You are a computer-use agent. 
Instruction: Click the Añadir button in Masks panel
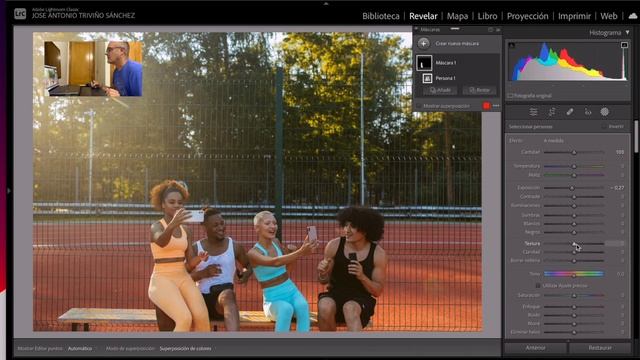tap(441, 90)
